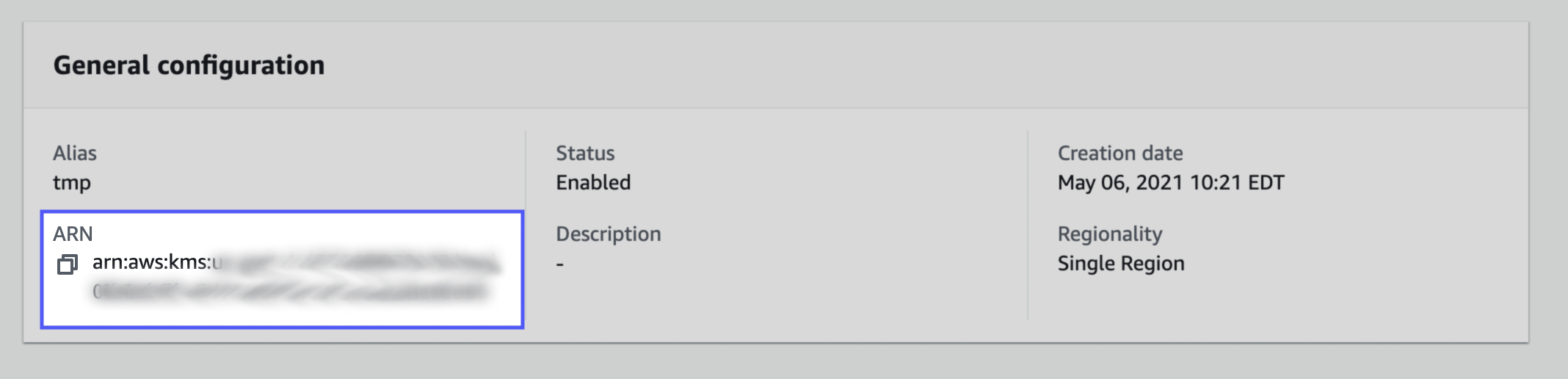Click the Alias field label
This screenshot has height=379, width=1568.
coord(75,153)
